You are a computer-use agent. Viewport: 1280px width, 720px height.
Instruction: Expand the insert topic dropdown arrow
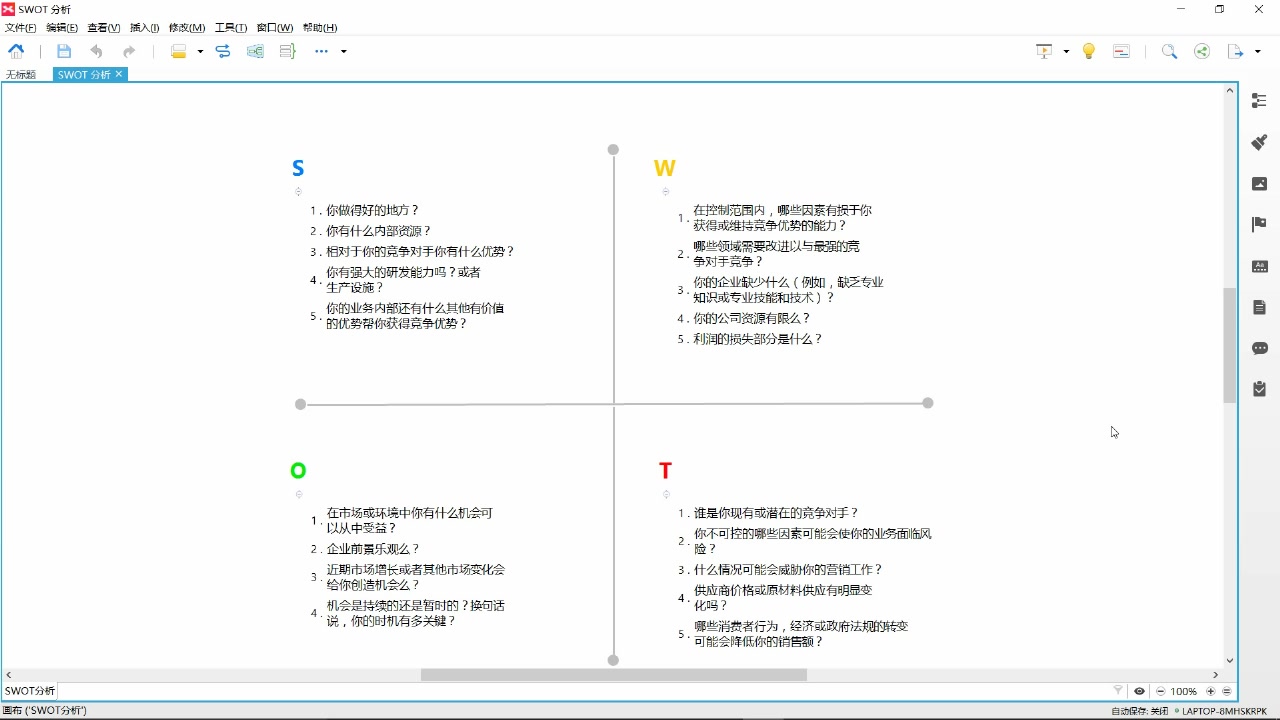(200, 51)
